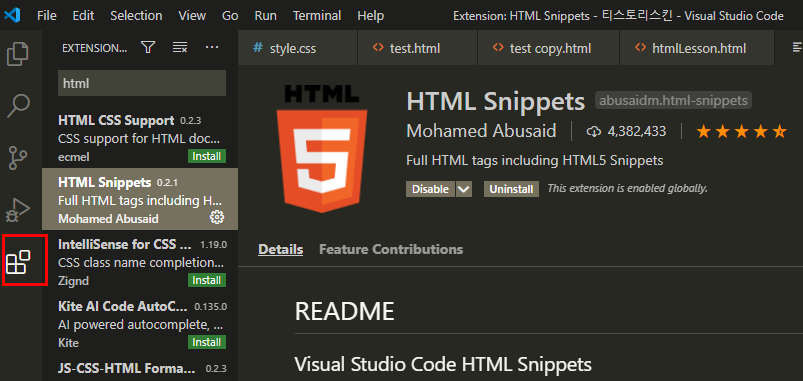Open the View menu

(192, 15)
